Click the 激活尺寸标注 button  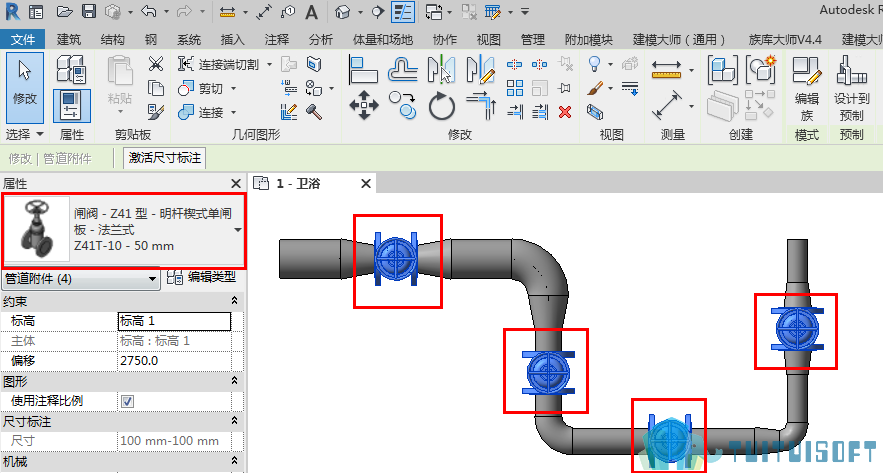[x=164, y=158]
